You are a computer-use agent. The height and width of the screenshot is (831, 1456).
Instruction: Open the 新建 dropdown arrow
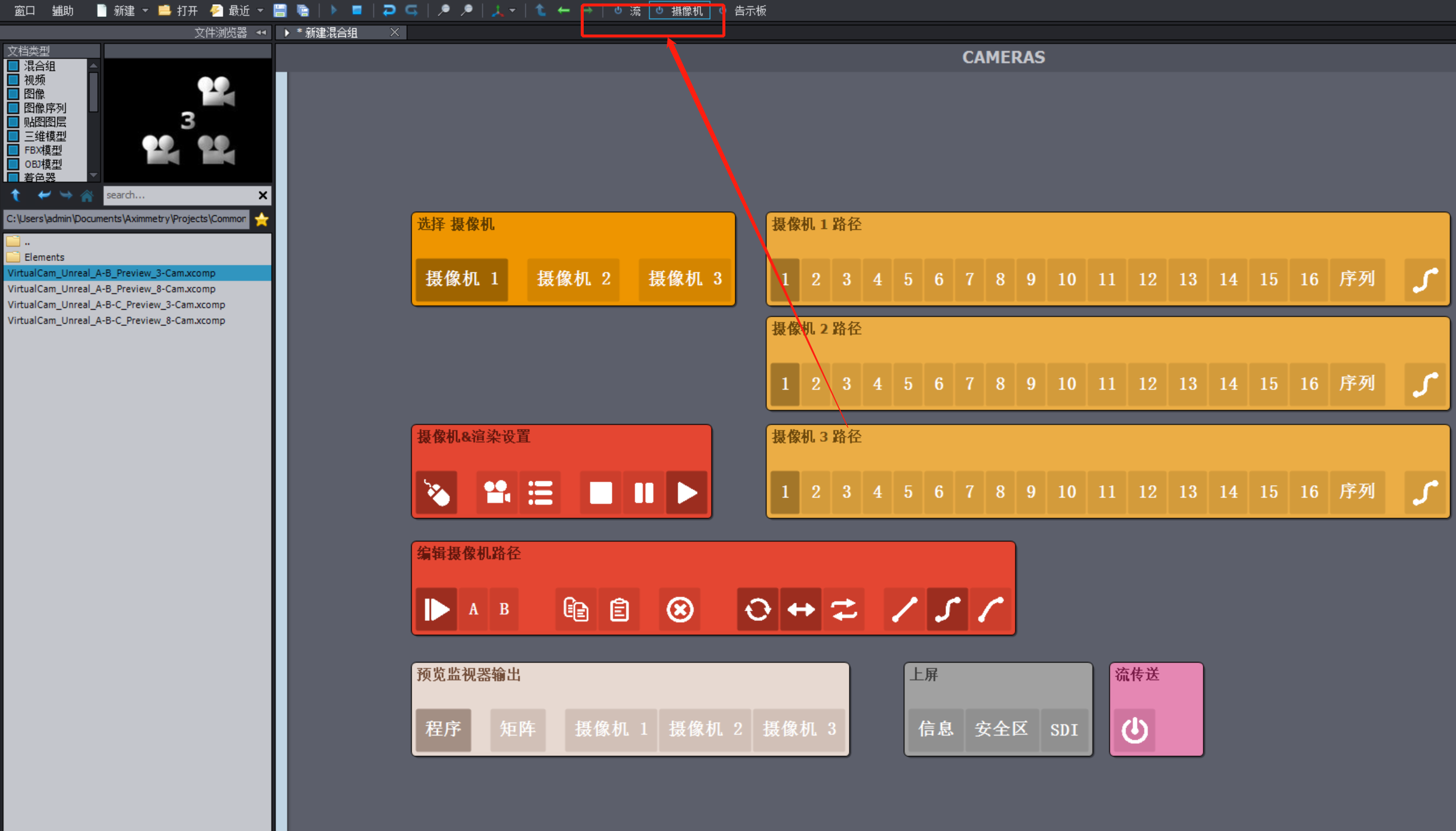pyautogui.click(x=145, y=11)
